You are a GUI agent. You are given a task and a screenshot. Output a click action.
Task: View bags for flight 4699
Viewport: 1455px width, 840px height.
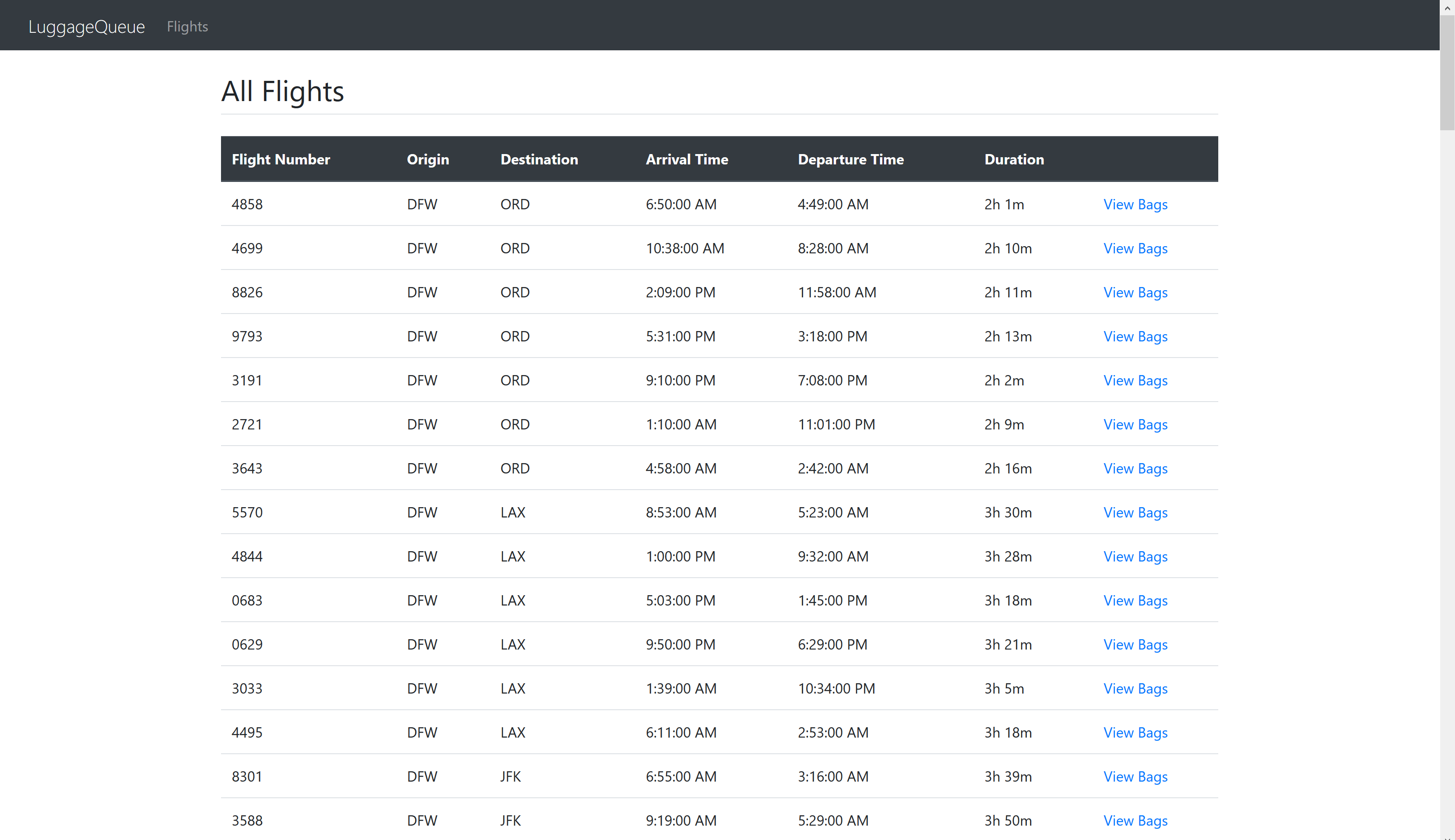point(1135,248)
